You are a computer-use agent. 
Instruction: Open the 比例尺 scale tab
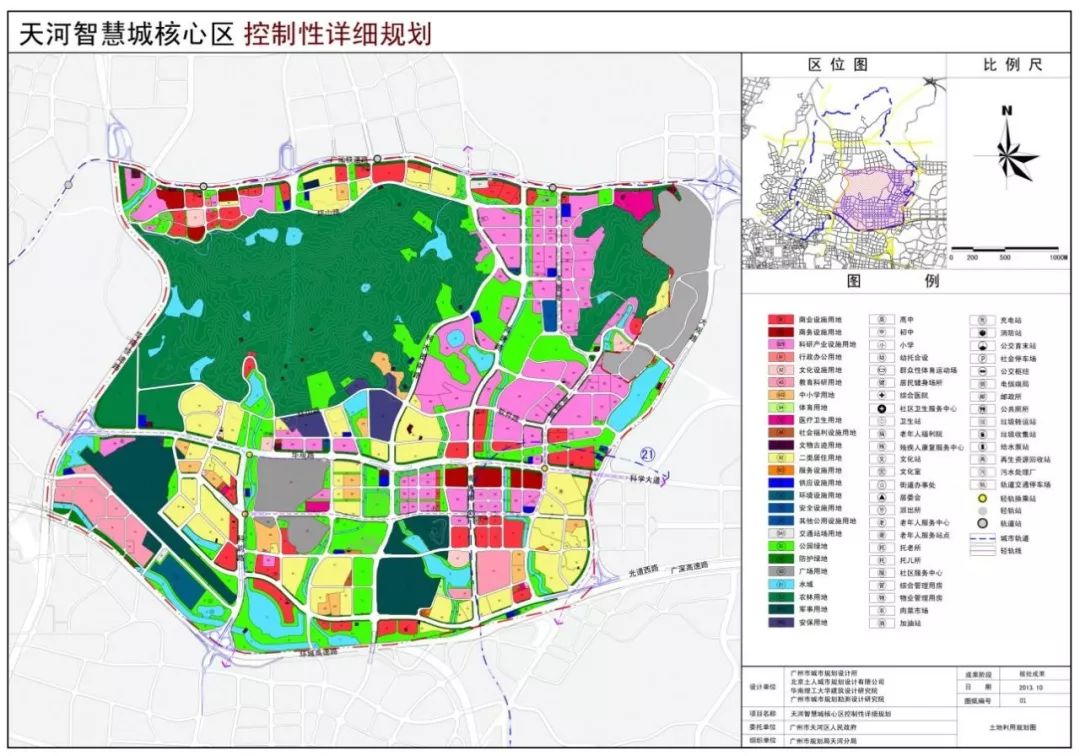tap(1015, 62)
